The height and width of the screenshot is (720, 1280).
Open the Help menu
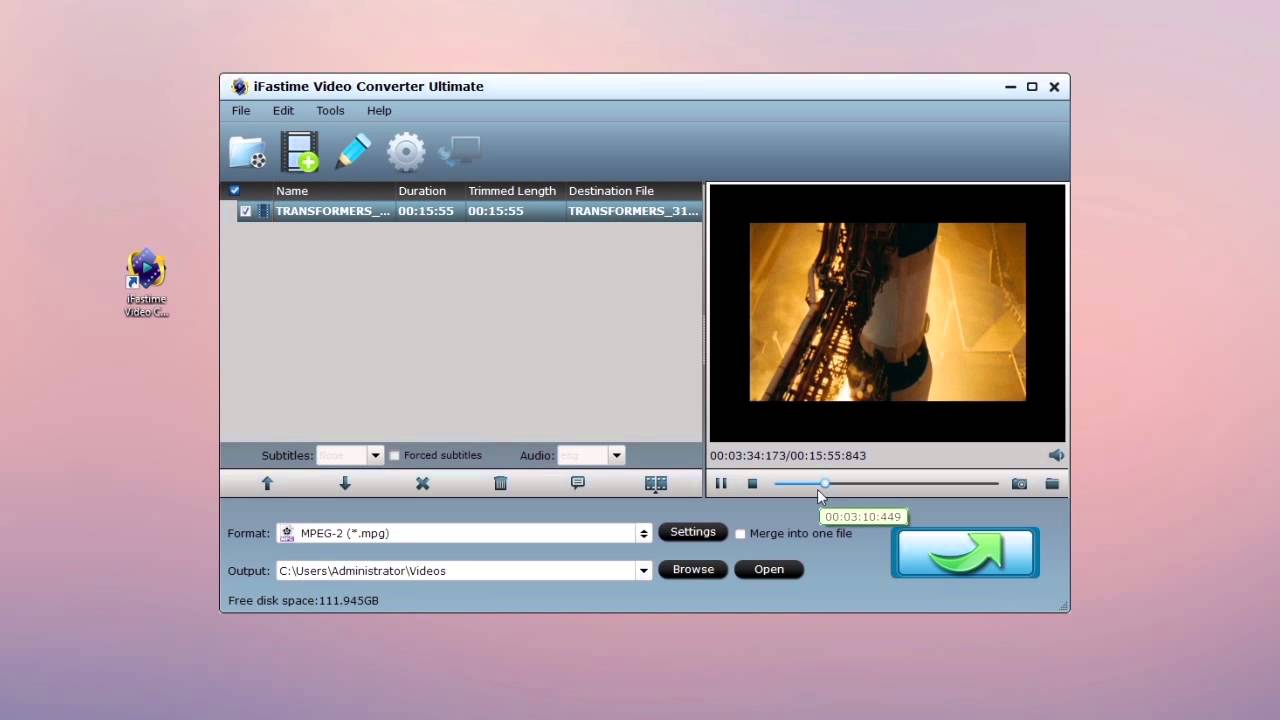379,111
